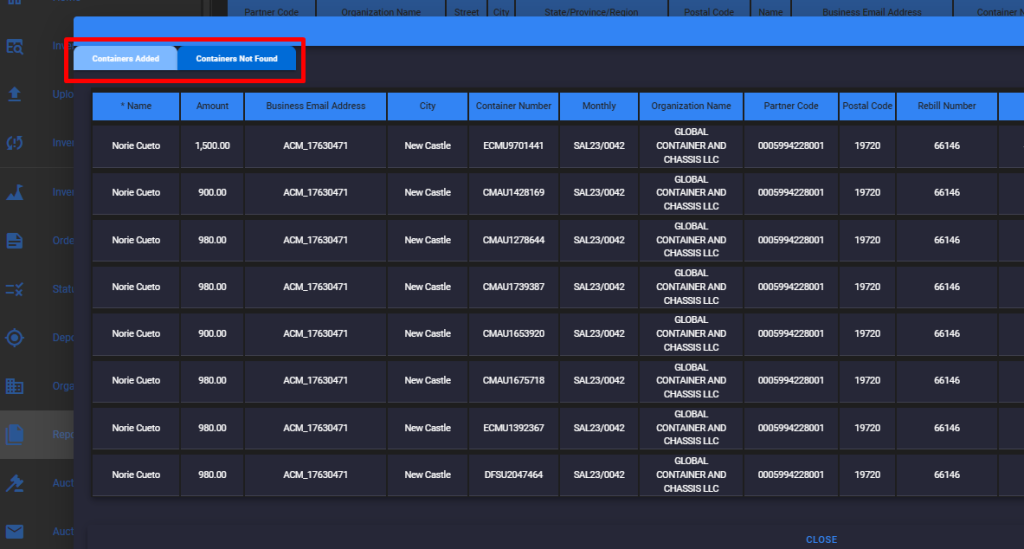Screen dimensions: 1024x549
Task: Click the inventory search icon in sidebar
Action: pyautogui.click(x=15, y=46)
